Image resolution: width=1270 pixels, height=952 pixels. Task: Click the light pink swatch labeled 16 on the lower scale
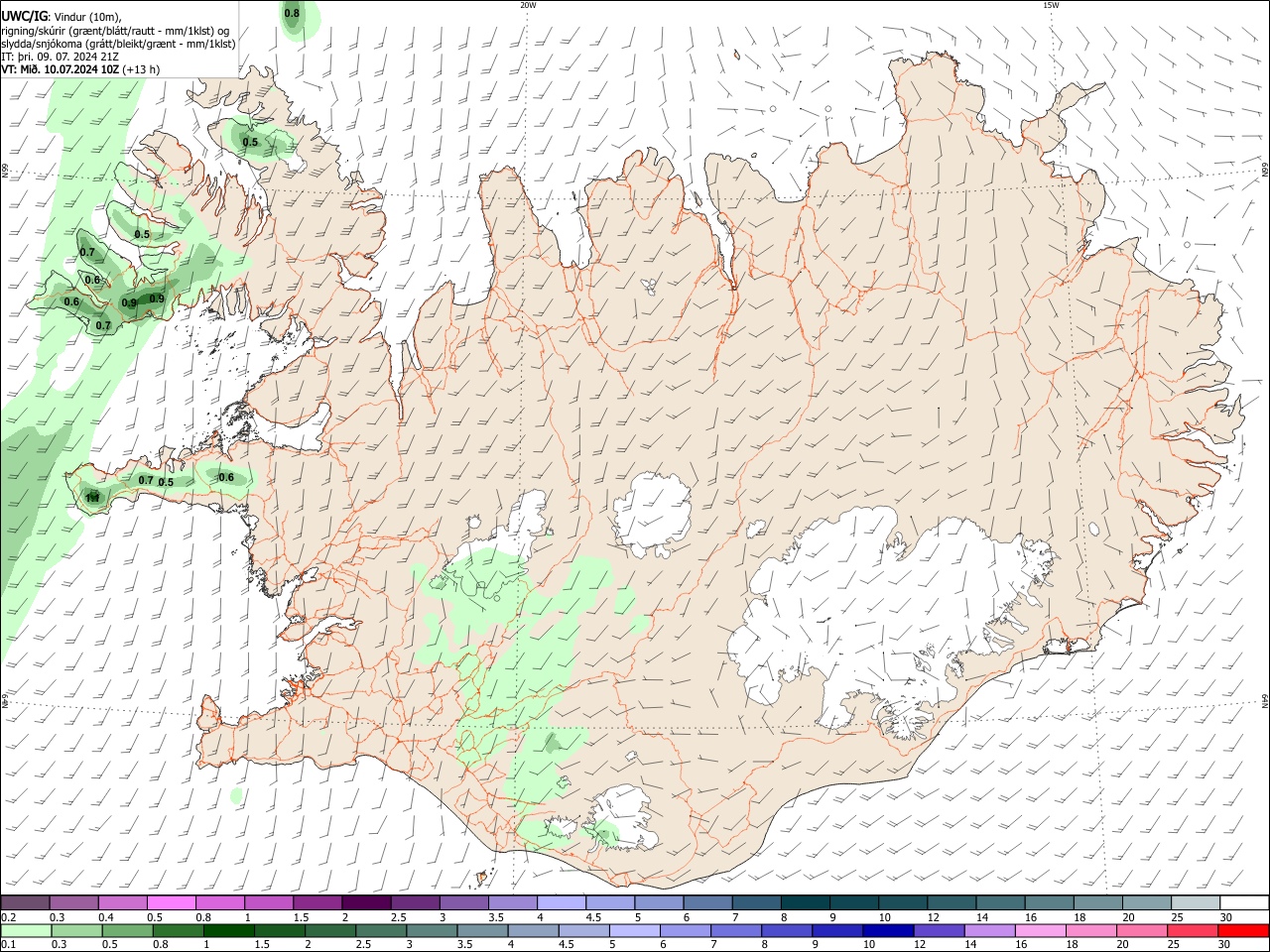pos(1041,930)
